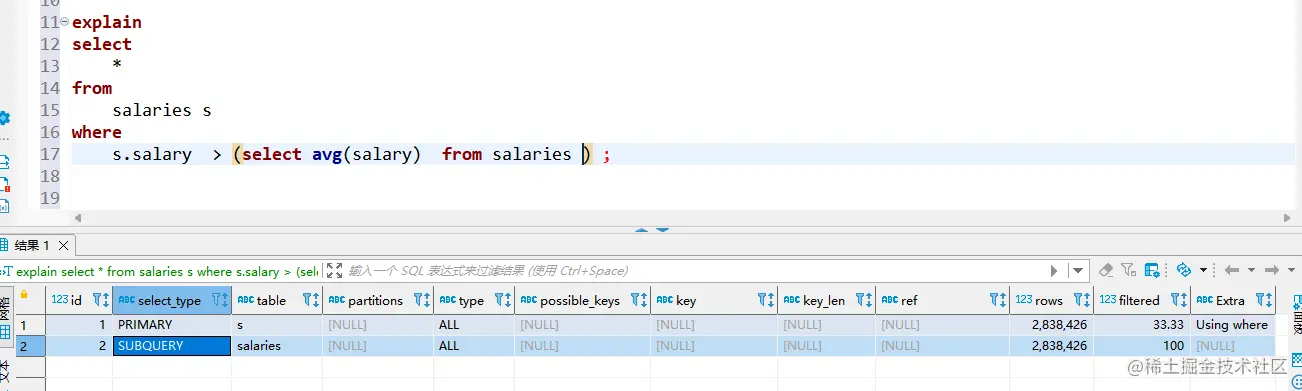
Task: Click the select_type column header
Action: click(172, 300)
